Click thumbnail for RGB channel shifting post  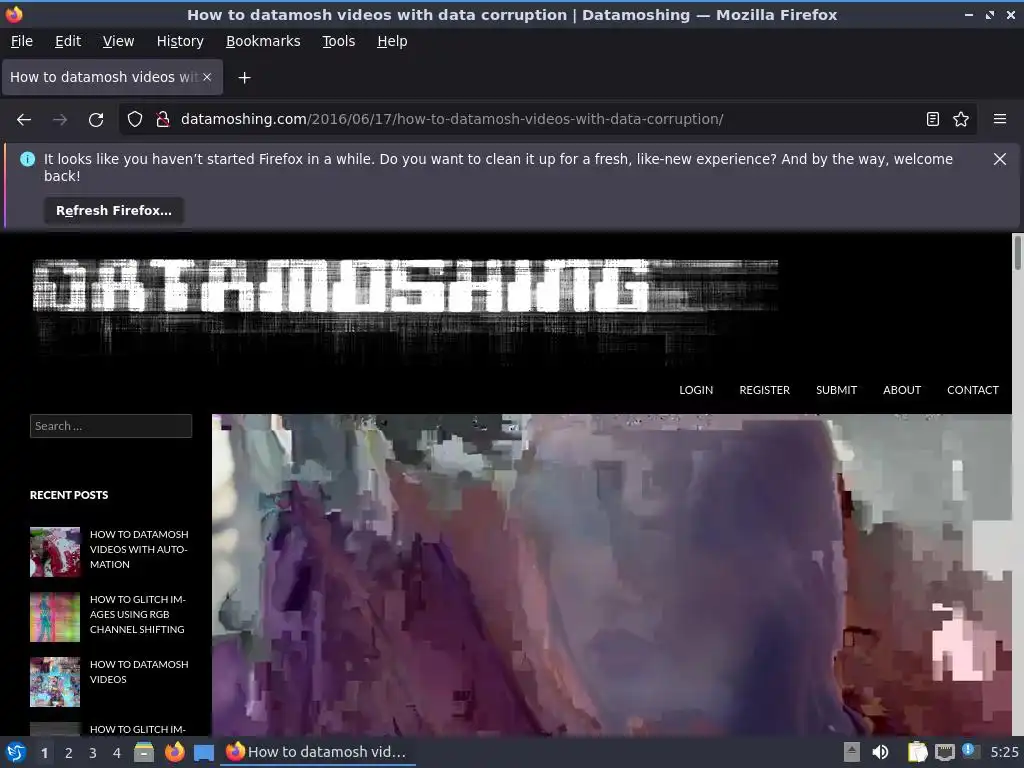coord(55,617)
